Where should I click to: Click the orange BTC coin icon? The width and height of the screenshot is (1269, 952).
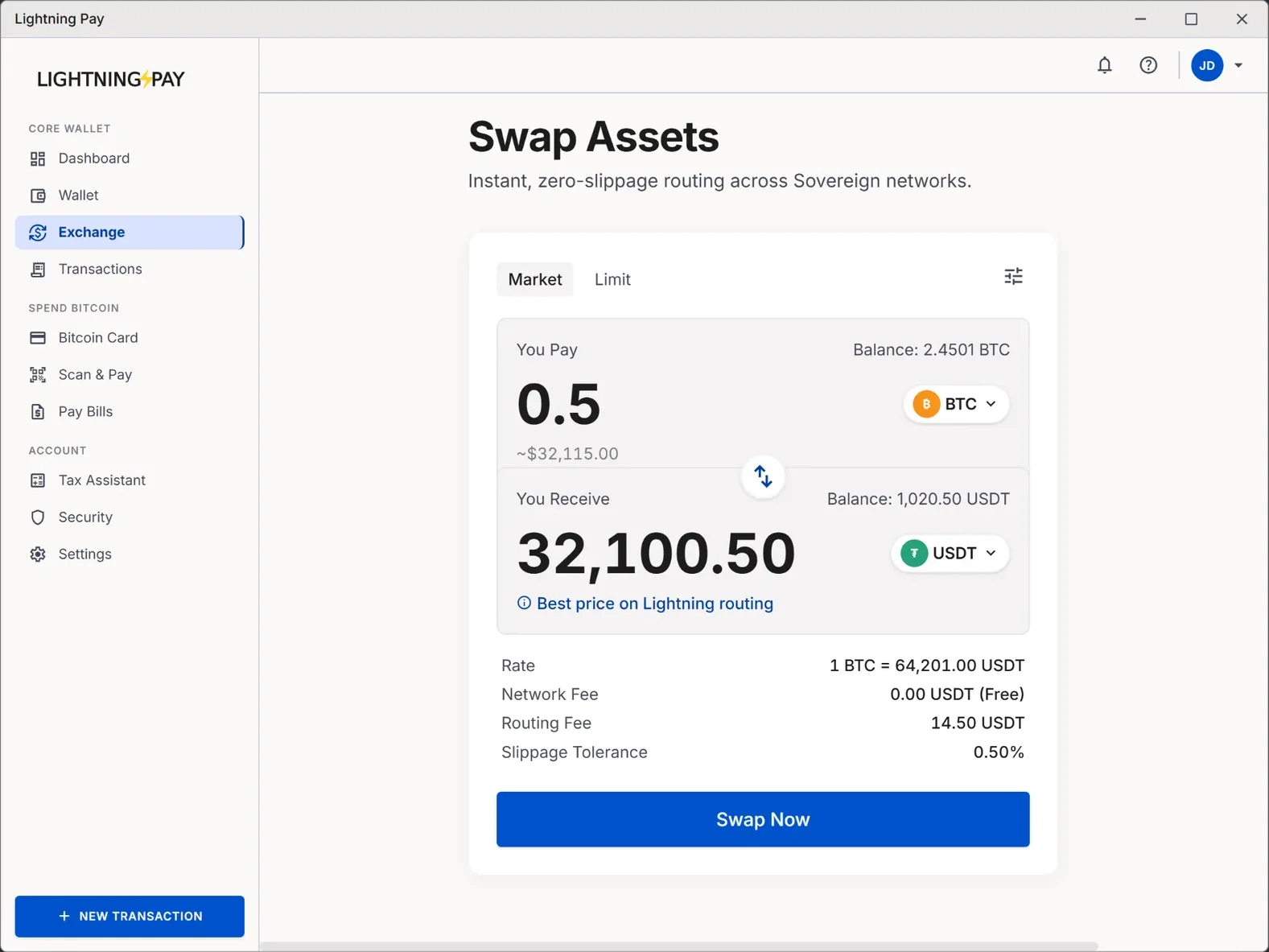pyautogui.click(x=926, y=404)
